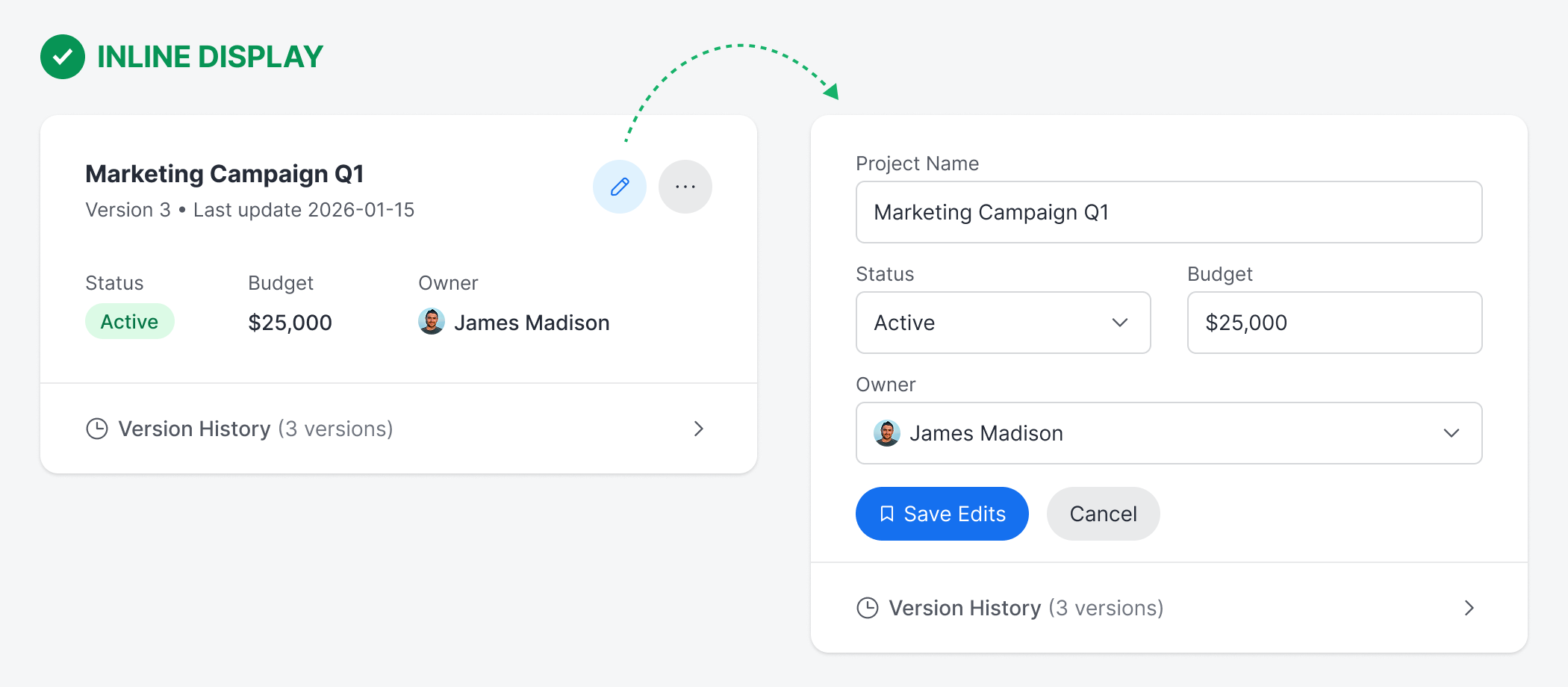Click the Budget input field

tap(1334, 323)
